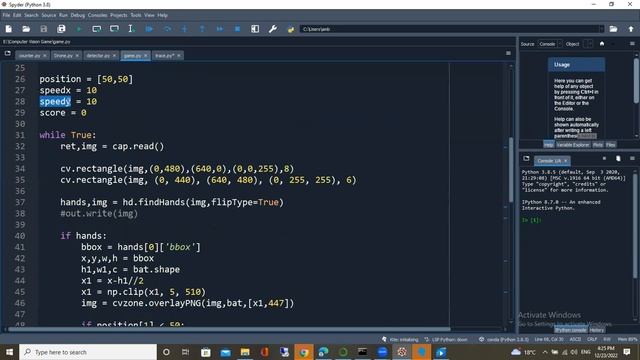Viewport: 640px width, 360px height.
Task: Save the current file with the disk icon
Action: tap(44, 29)
